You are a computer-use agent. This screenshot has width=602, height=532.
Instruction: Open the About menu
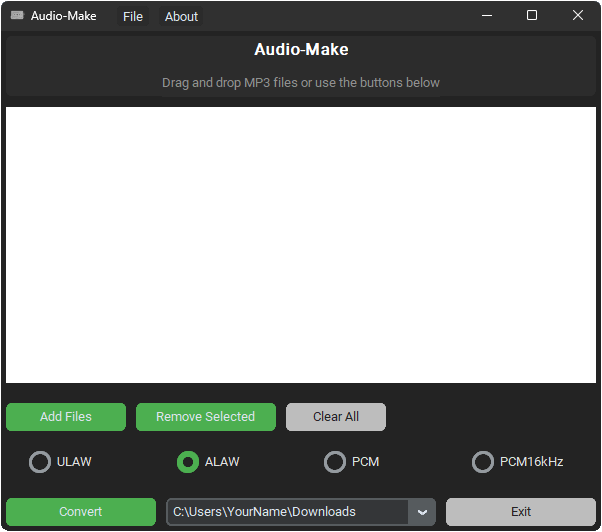181,17
